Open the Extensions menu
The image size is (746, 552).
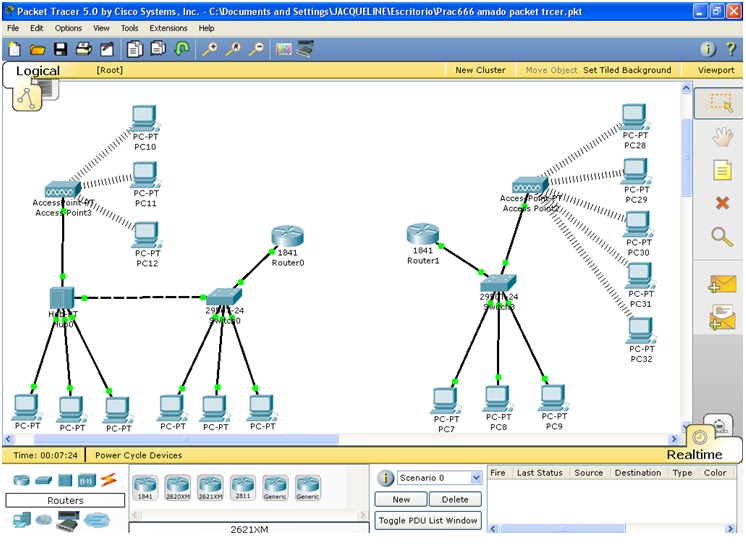click(168, 28)
